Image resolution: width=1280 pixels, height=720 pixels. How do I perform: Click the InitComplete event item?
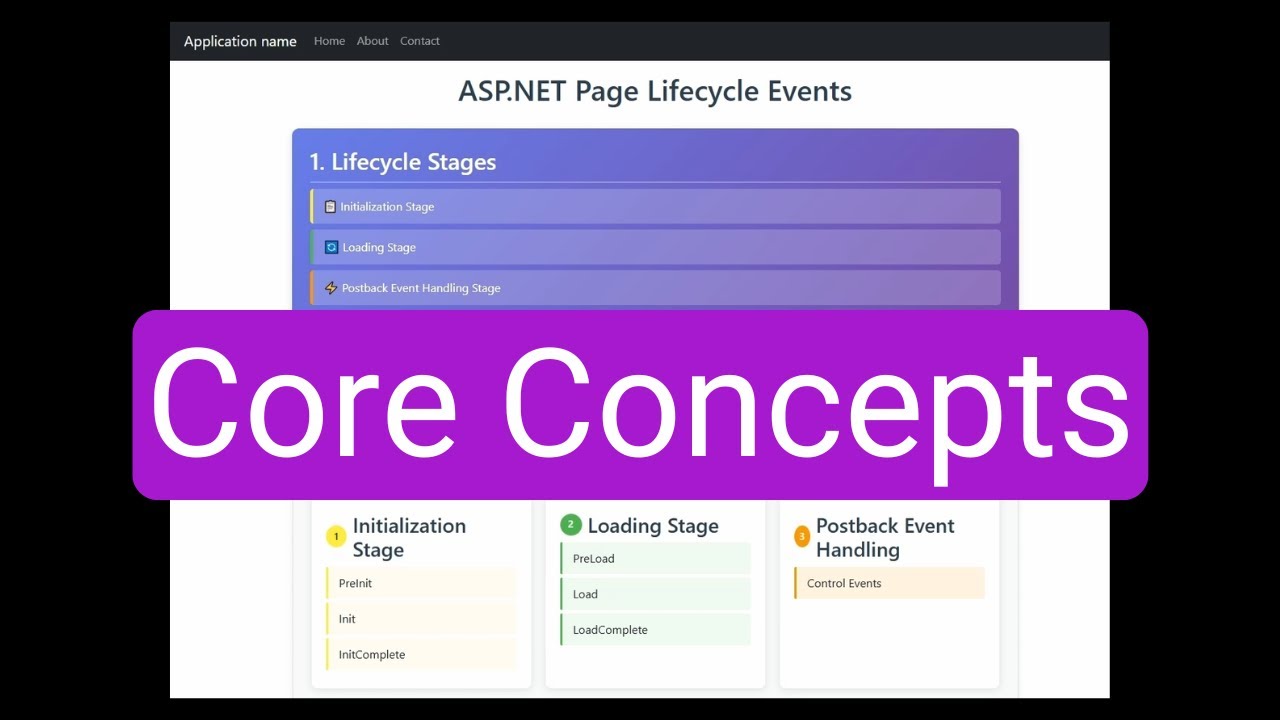(x=421, y=655)
